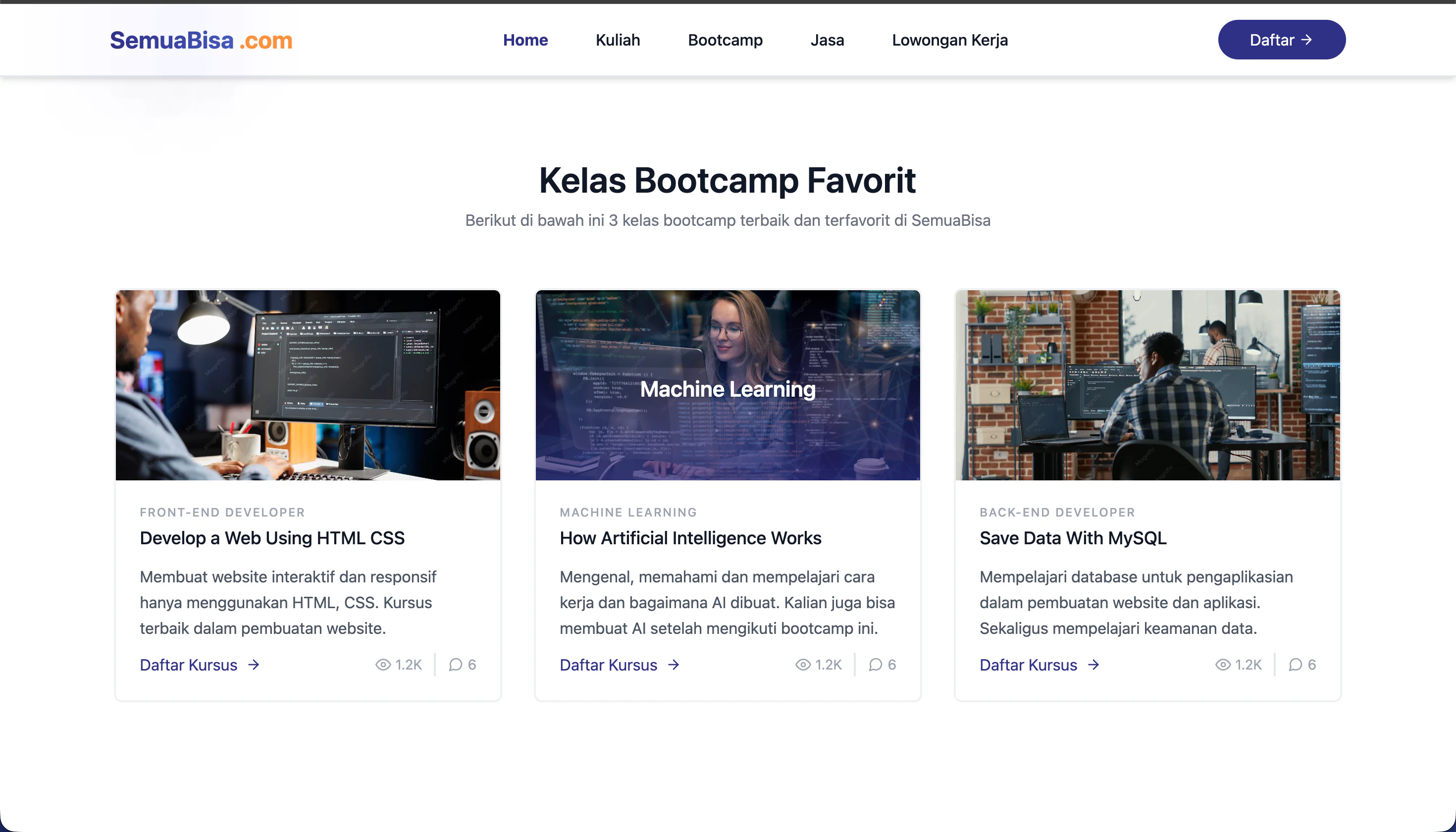Open the Bootcamp navigation link

[x=725, y=40]
